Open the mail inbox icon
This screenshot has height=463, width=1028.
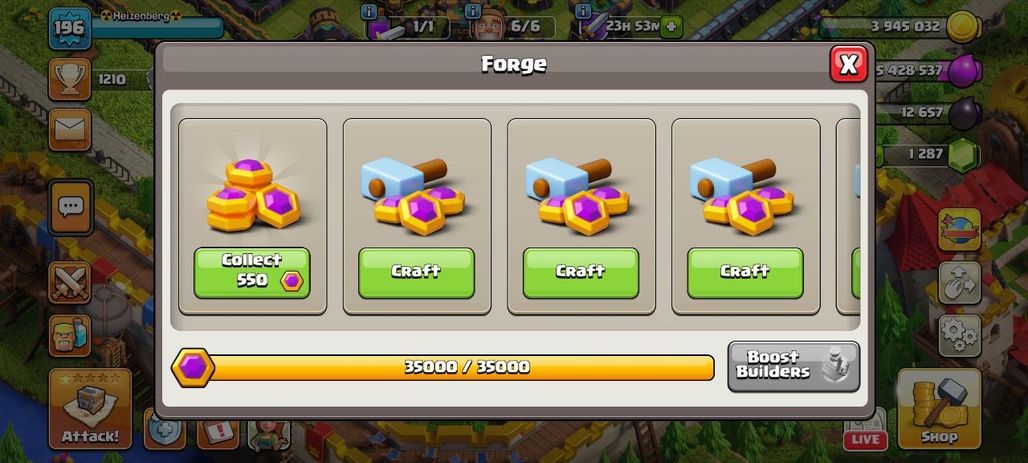(x=69, y=129)
